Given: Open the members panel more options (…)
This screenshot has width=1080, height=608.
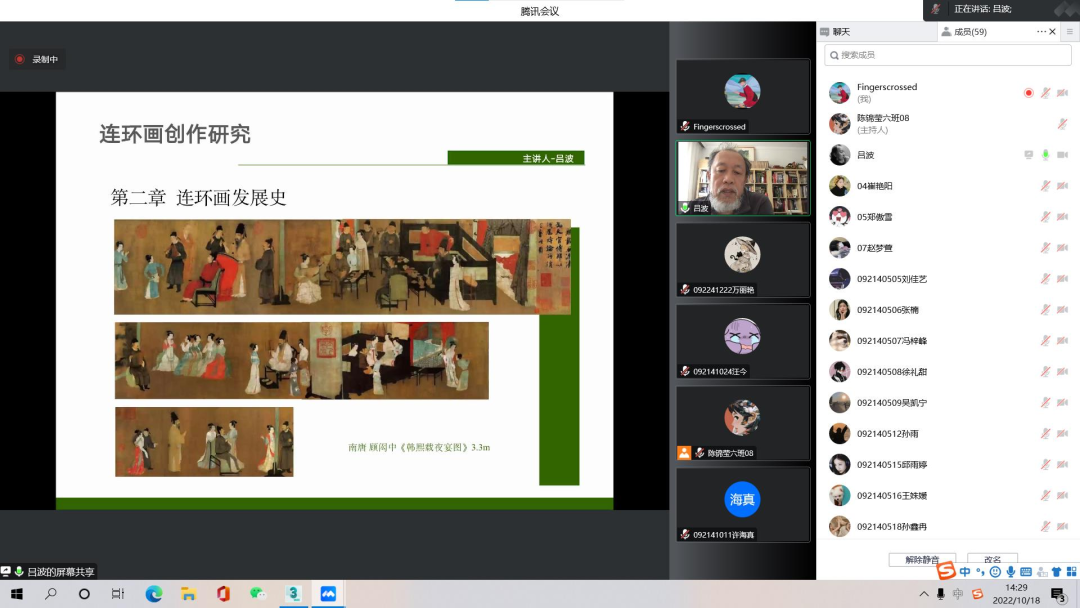Looking at the screenshot, I should click(1041, 32).
